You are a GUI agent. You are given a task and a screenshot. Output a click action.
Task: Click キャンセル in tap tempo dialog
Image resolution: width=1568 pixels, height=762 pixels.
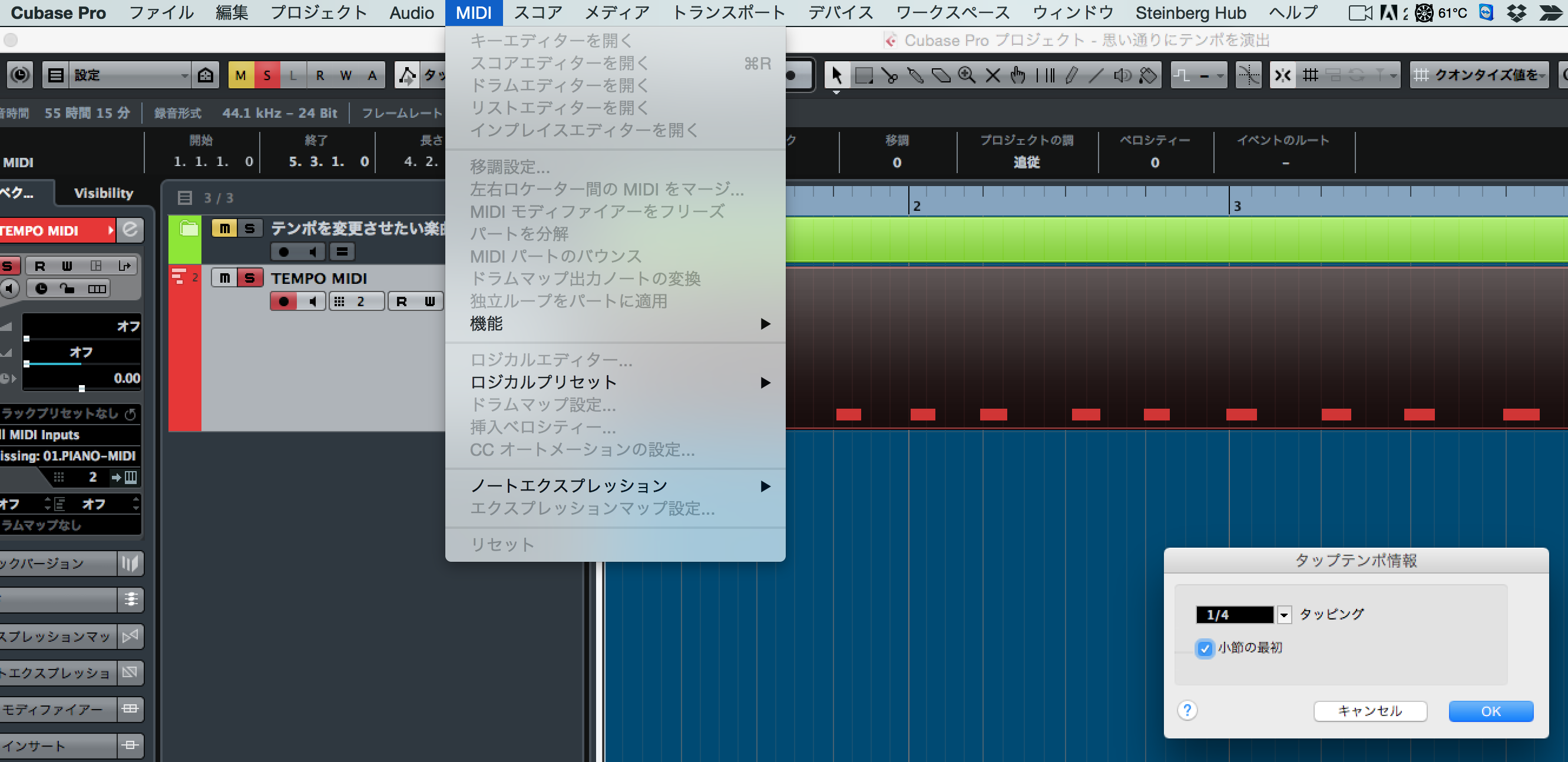point(1369,711)
